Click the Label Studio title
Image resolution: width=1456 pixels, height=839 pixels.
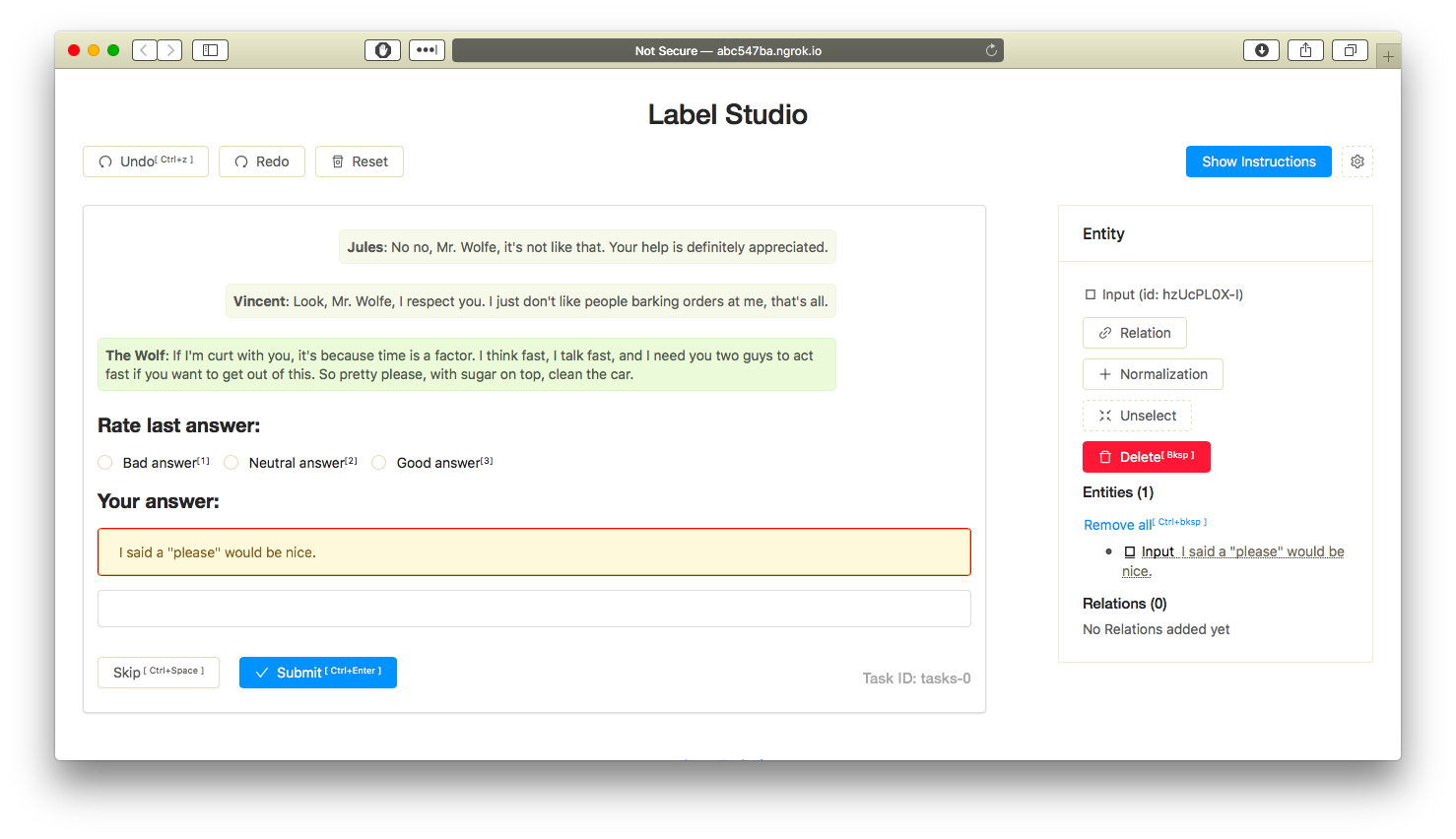pyautogui.click(x=728, y=114)
